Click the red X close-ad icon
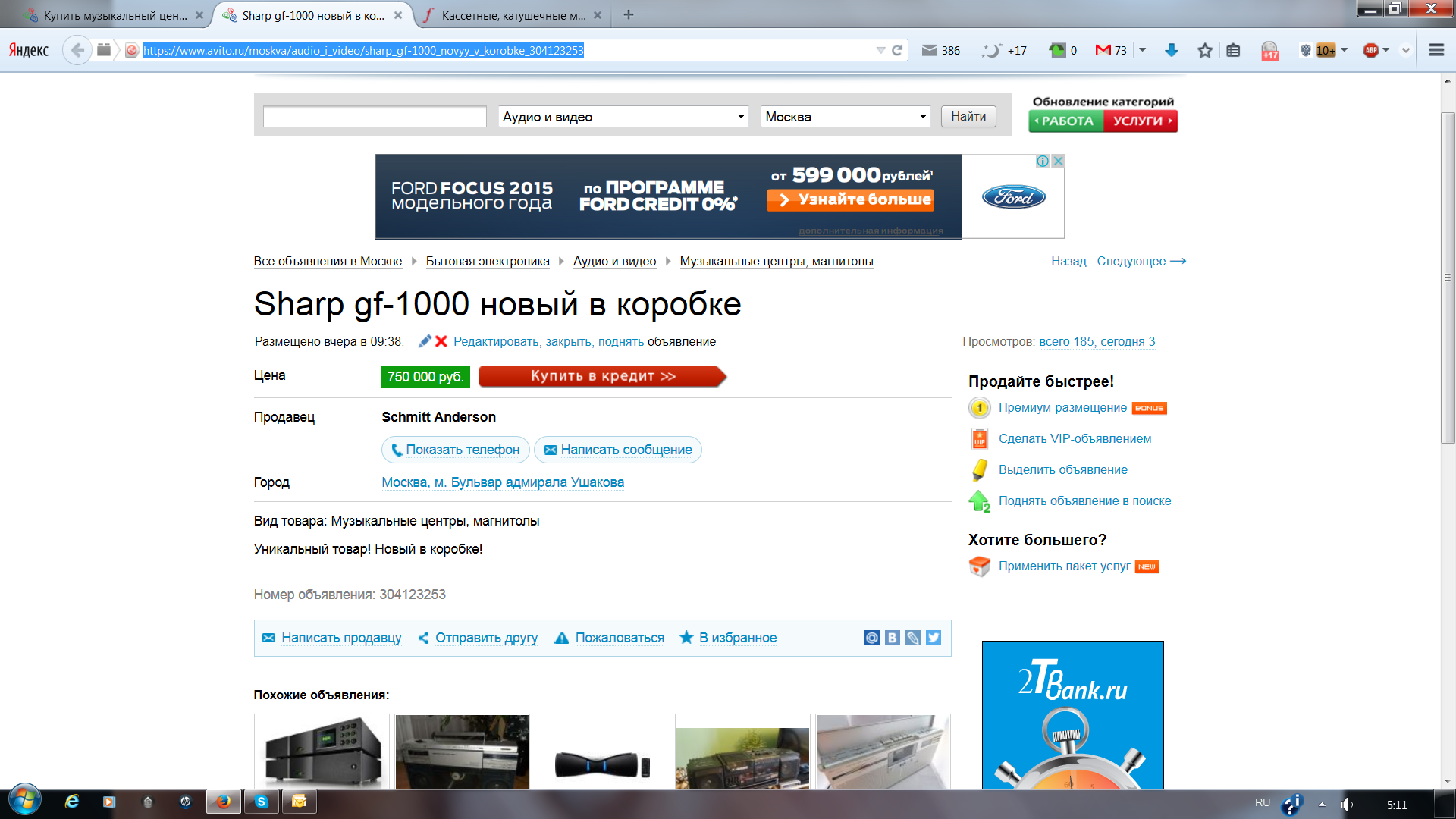Screen dimensions: 1456x819 coord(441,341)
